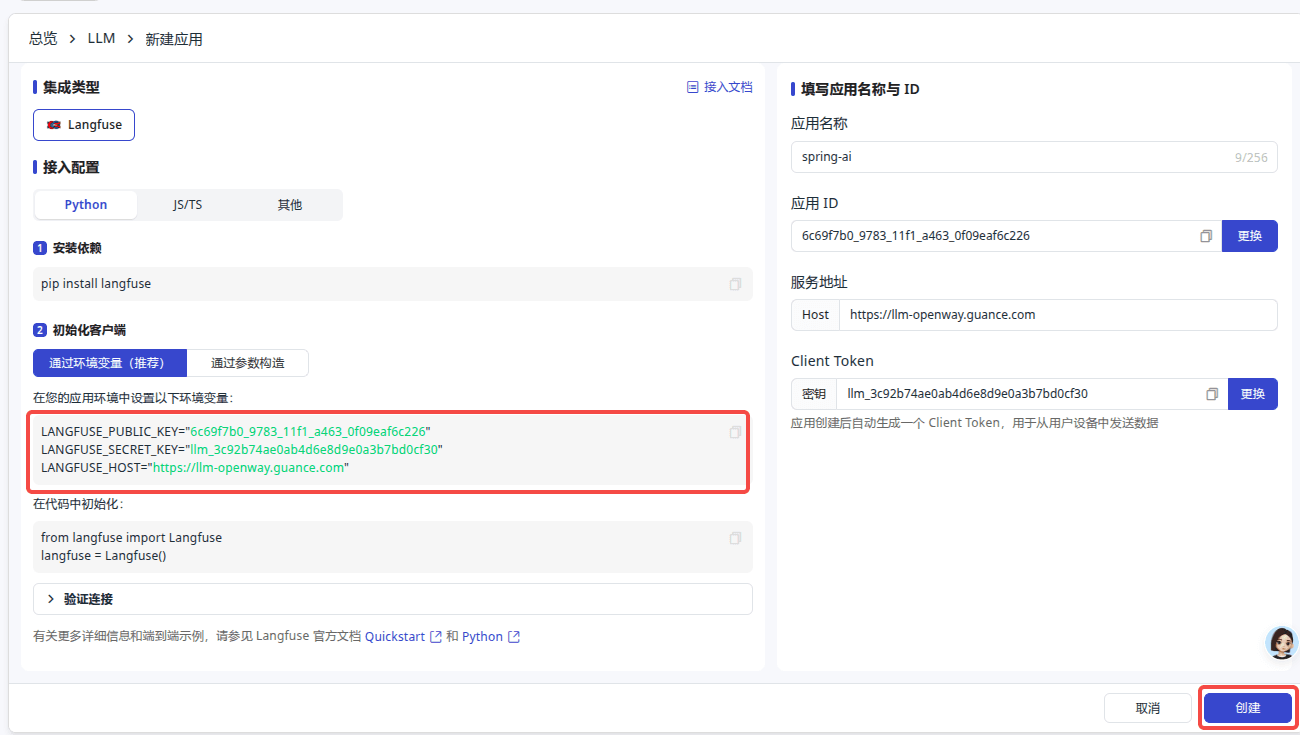Switch to the 其他 config tab
The width and height of the screenshot is (1300, 735).
coord(290,205)
